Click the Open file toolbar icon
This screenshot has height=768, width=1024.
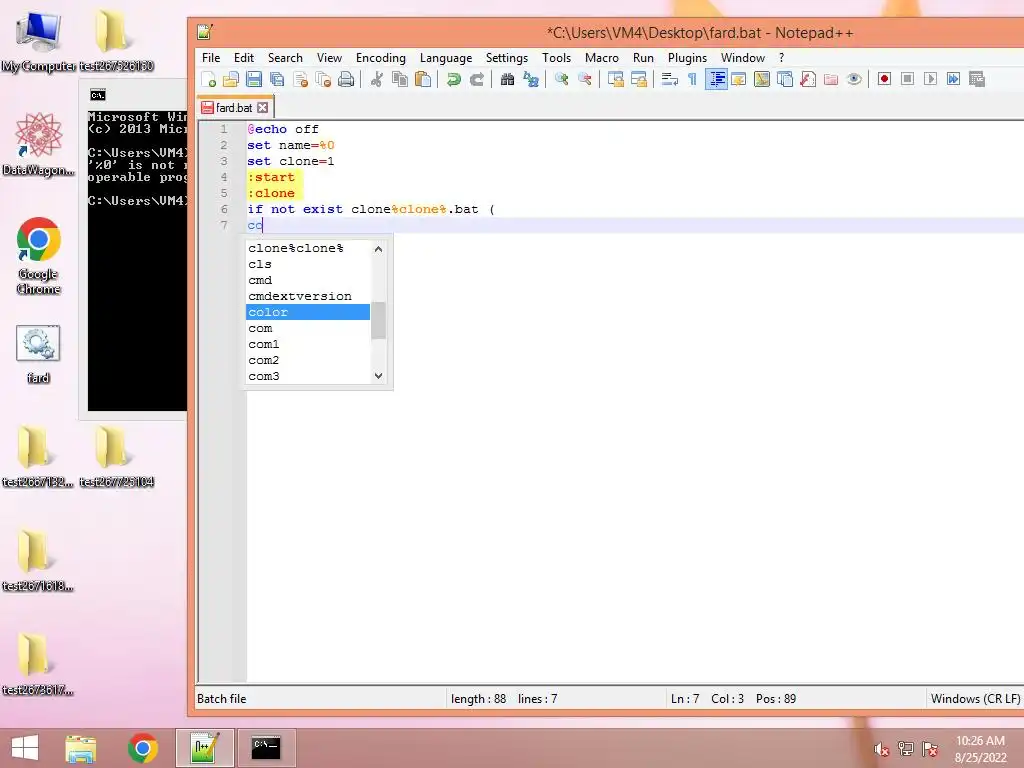[231, 80]
